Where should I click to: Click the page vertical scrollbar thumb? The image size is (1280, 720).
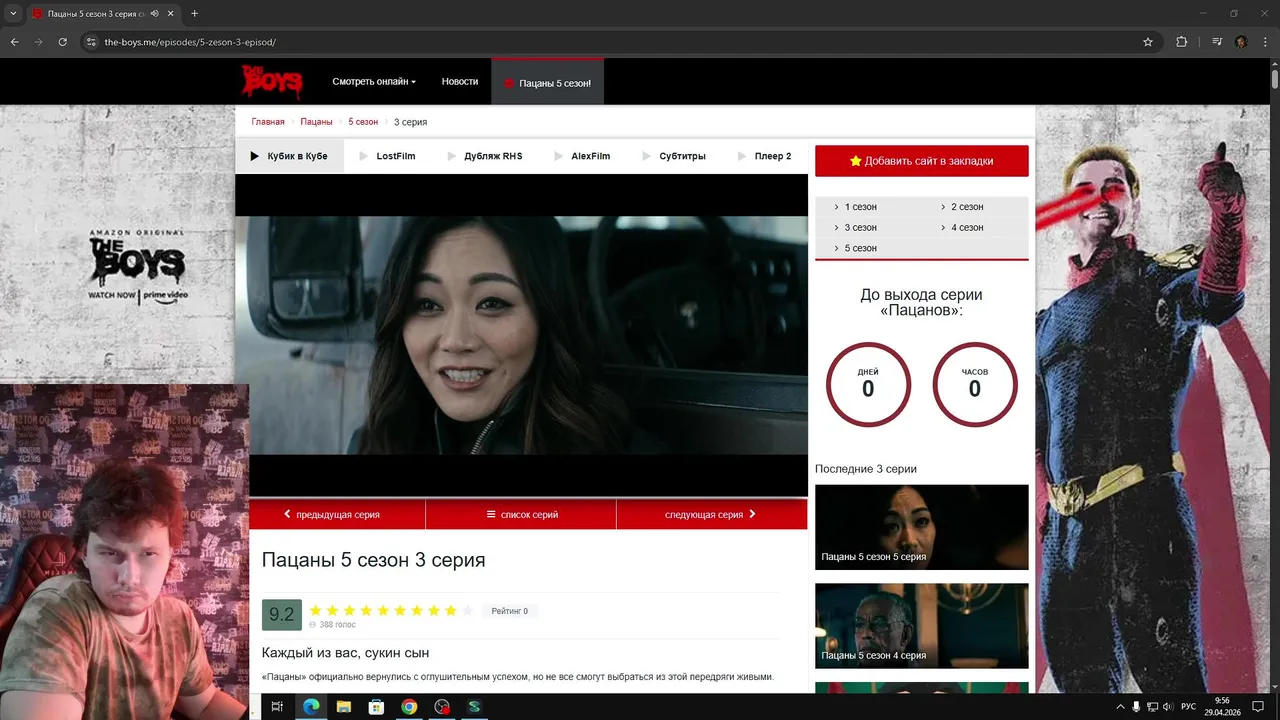[x=1275, y=78]
